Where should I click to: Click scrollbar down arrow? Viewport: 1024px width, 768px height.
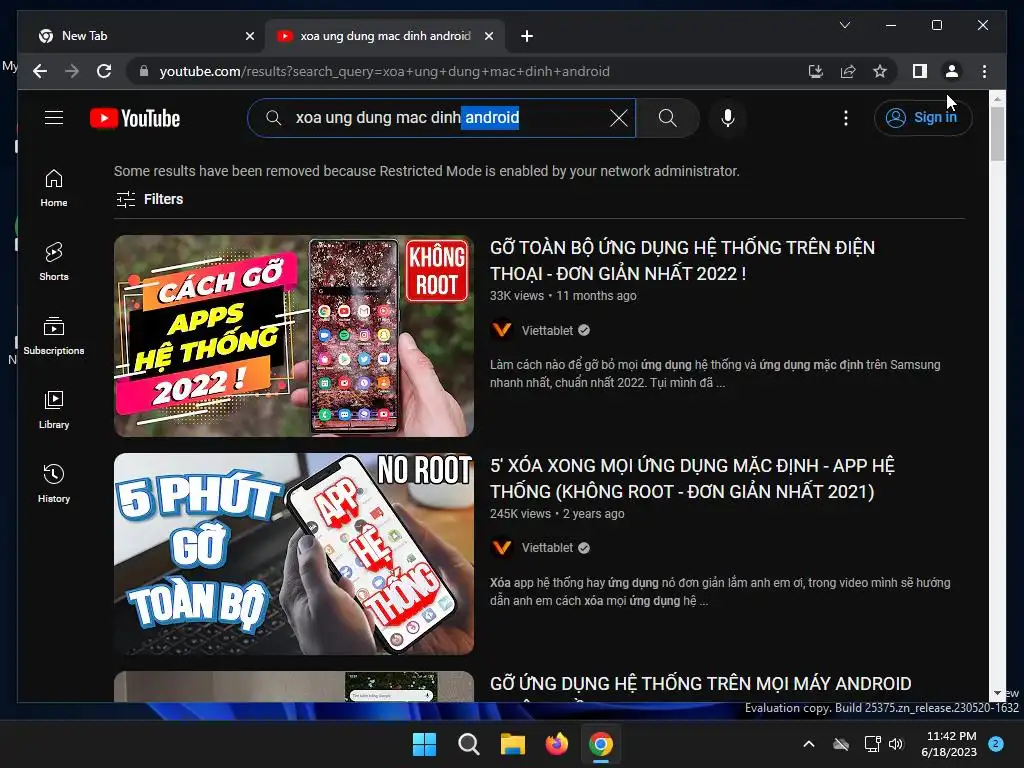[997, 694]
